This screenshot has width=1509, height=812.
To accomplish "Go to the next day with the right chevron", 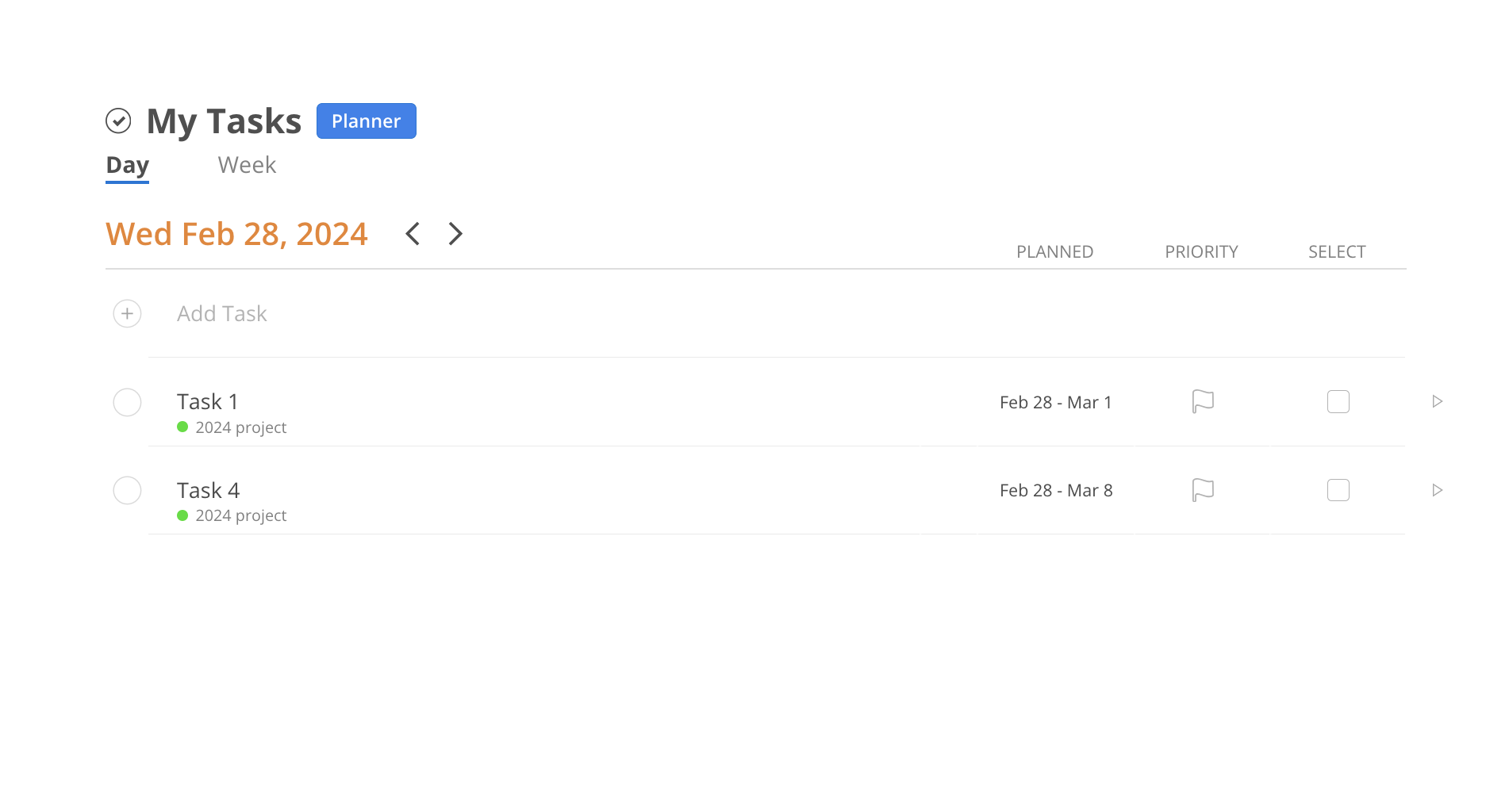I will click(x=455, y=233).
